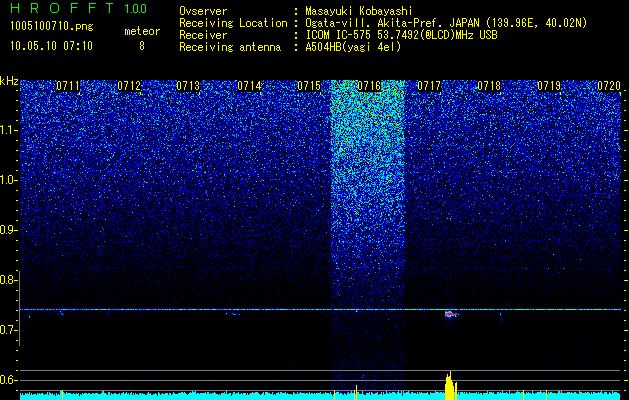Click the meteor count label
Viewport: 629px width, 400px height.
click(142, 31)
